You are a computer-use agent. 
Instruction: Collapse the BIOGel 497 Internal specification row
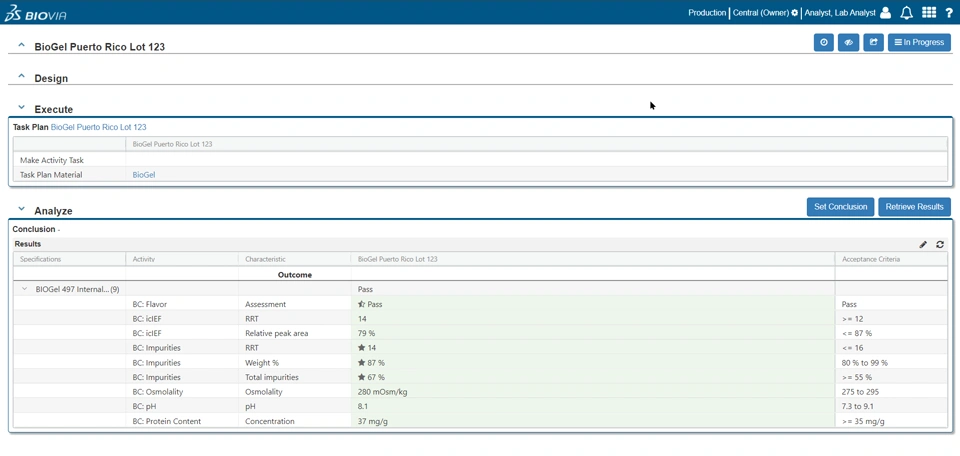(x=24, y=289)
